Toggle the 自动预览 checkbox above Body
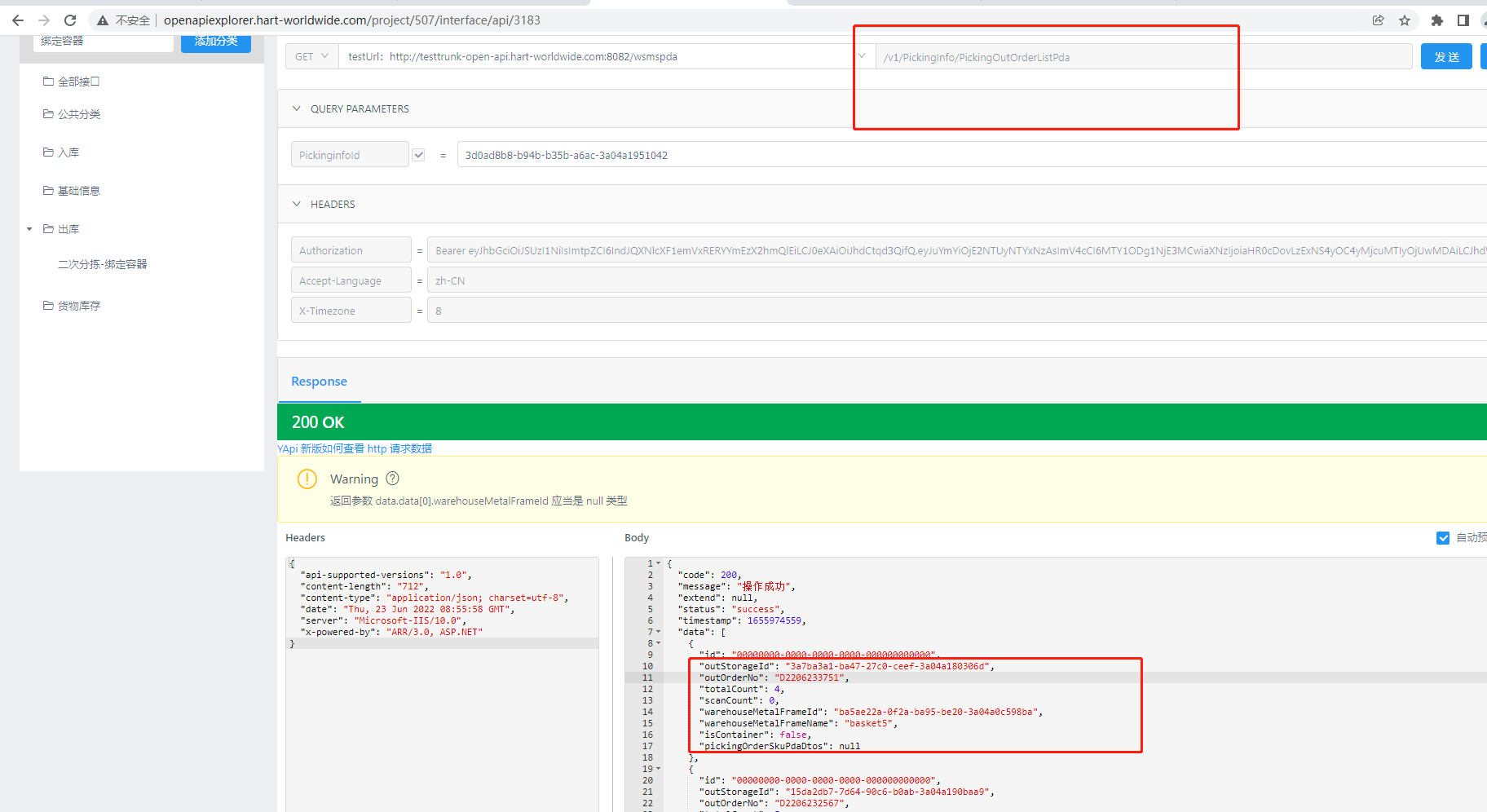The height and width of the screenshot is (812, 1487). 1443,538
